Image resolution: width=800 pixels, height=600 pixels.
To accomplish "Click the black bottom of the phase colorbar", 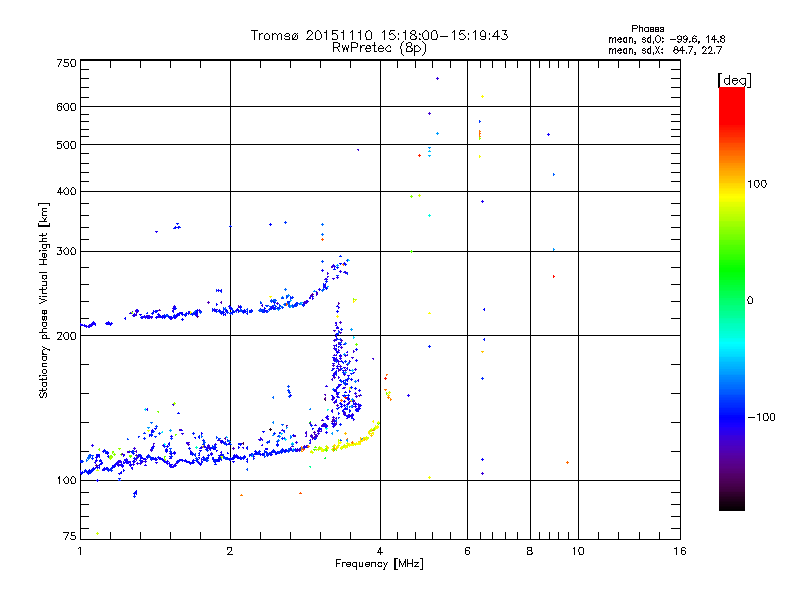I will point(732,503).
